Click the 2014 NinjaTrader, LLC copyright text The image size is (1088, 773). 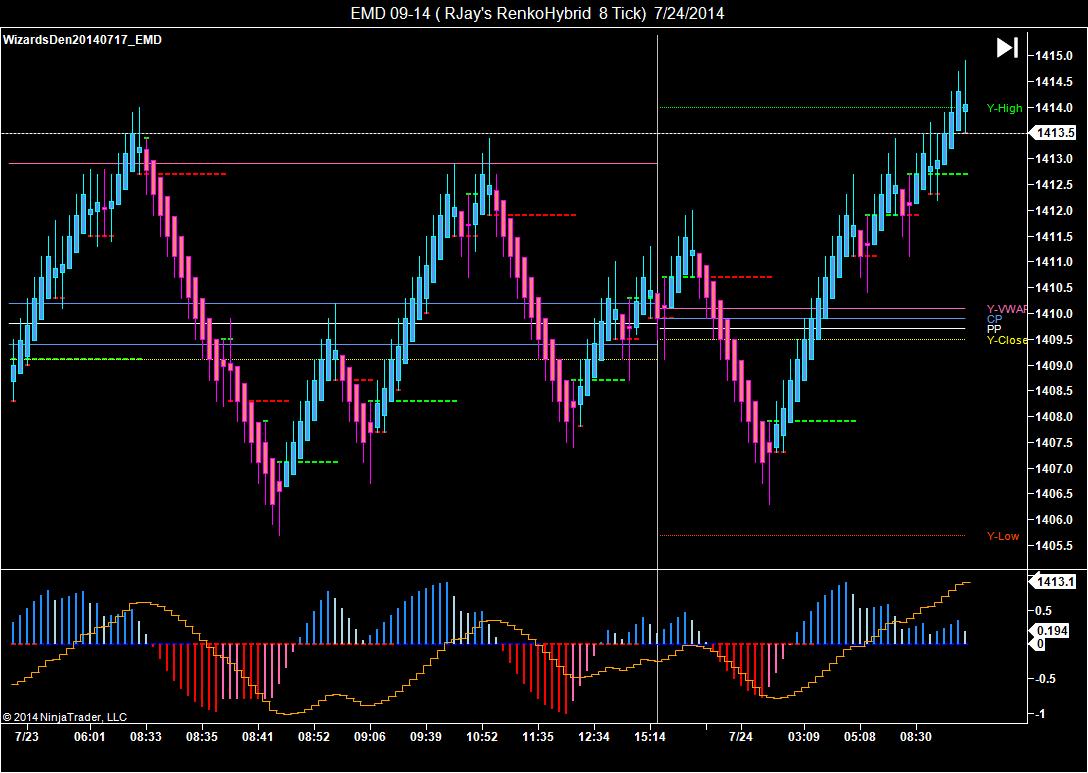tap(65, 717)
